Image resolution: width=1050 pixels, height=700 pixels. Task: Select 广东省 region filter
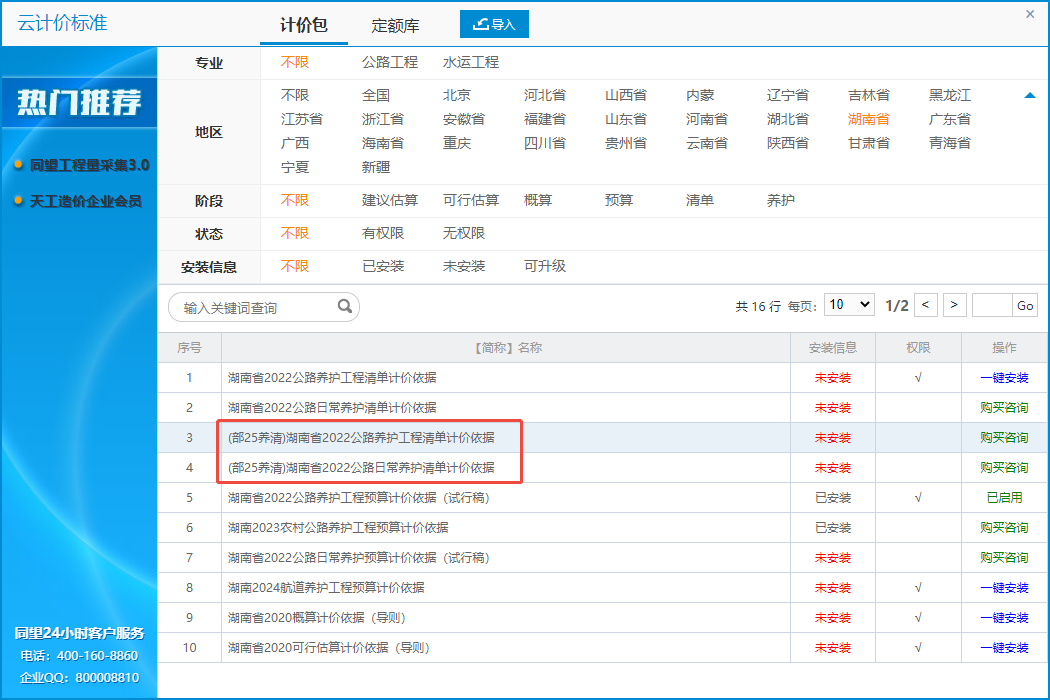pos(949,119)
